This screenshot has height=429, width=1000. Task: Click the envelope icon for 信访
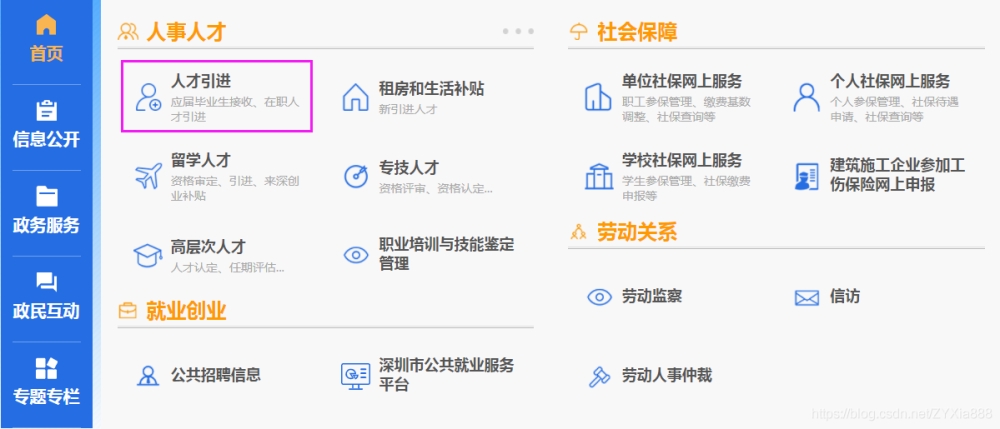pos(807,298)
